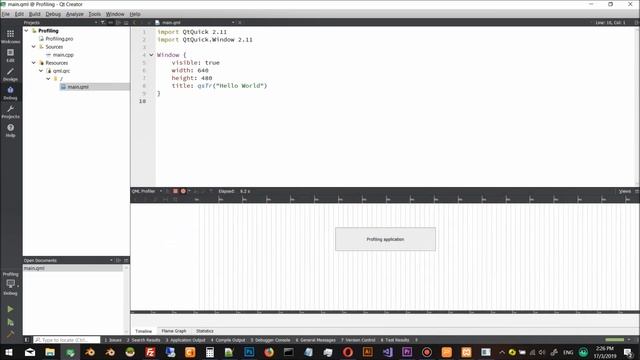Viewport: 640px width, 360px height.
Task: Switch to Design mode in sidebar
Action: pyautogui.click(x=10, y=74)
